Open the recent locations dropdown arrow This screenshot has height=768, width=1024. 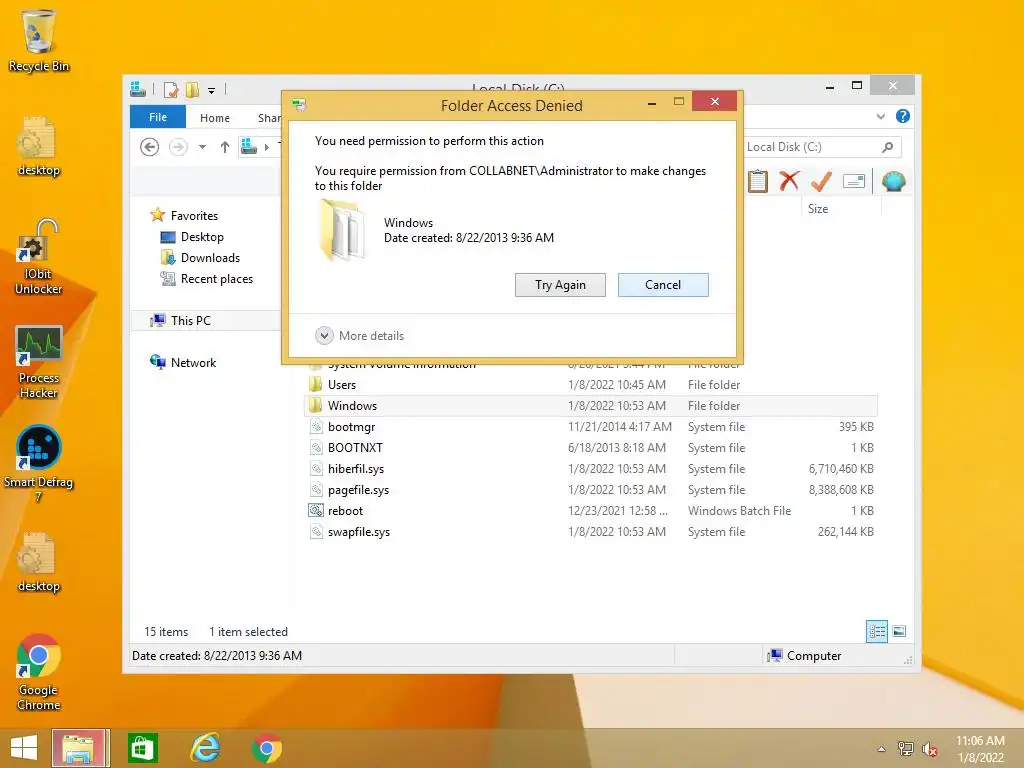click(x=202, y=147)
